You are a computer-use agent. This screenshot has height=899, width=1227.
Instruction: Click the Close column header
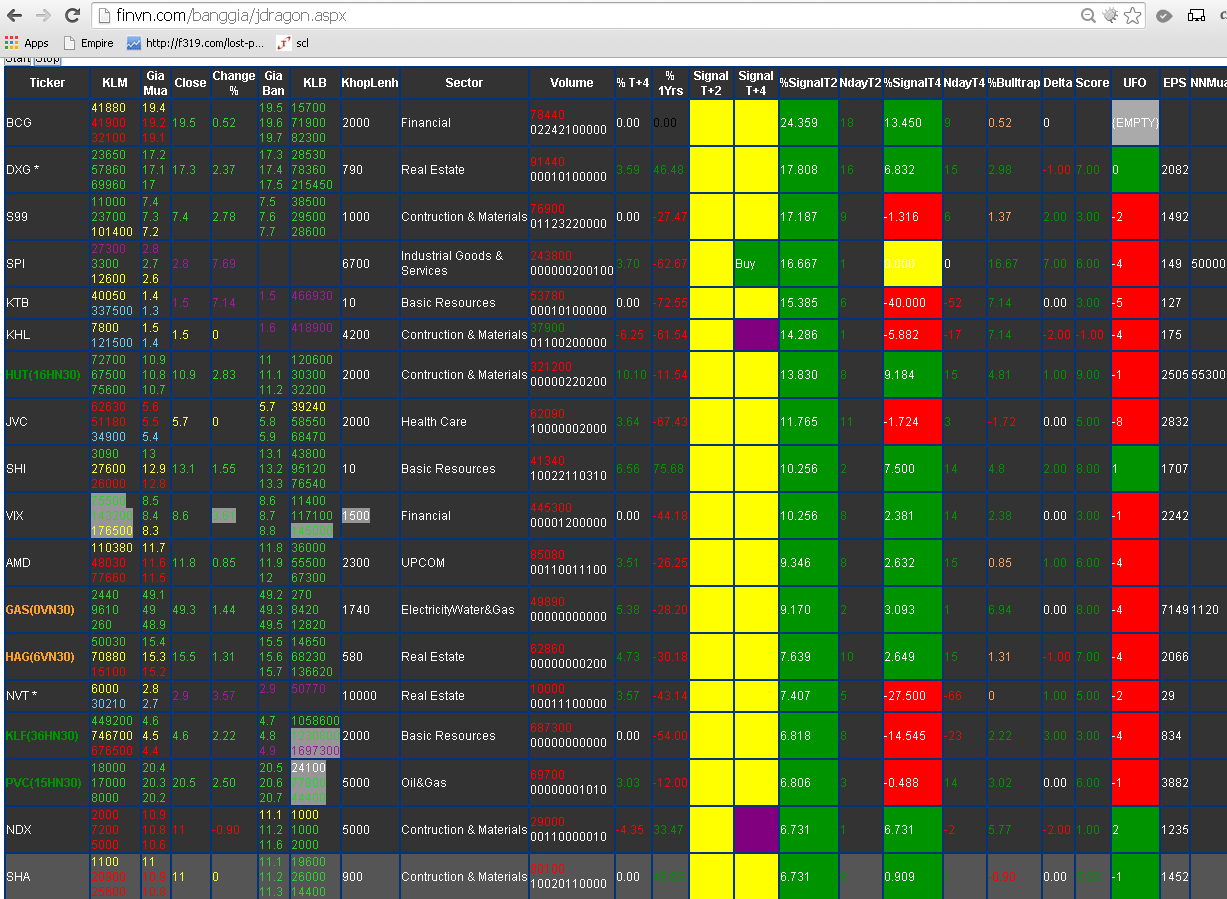[190, 83]
